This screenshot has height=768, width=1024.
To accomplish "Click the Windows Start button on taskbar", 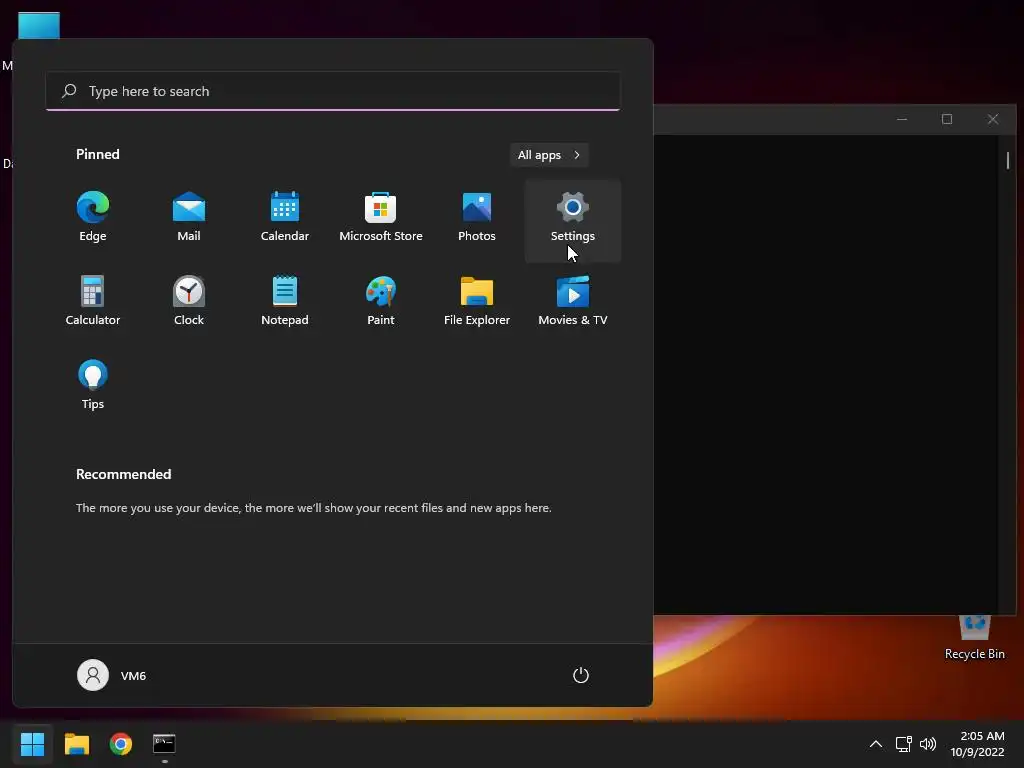I will click(x=33, y=744).
